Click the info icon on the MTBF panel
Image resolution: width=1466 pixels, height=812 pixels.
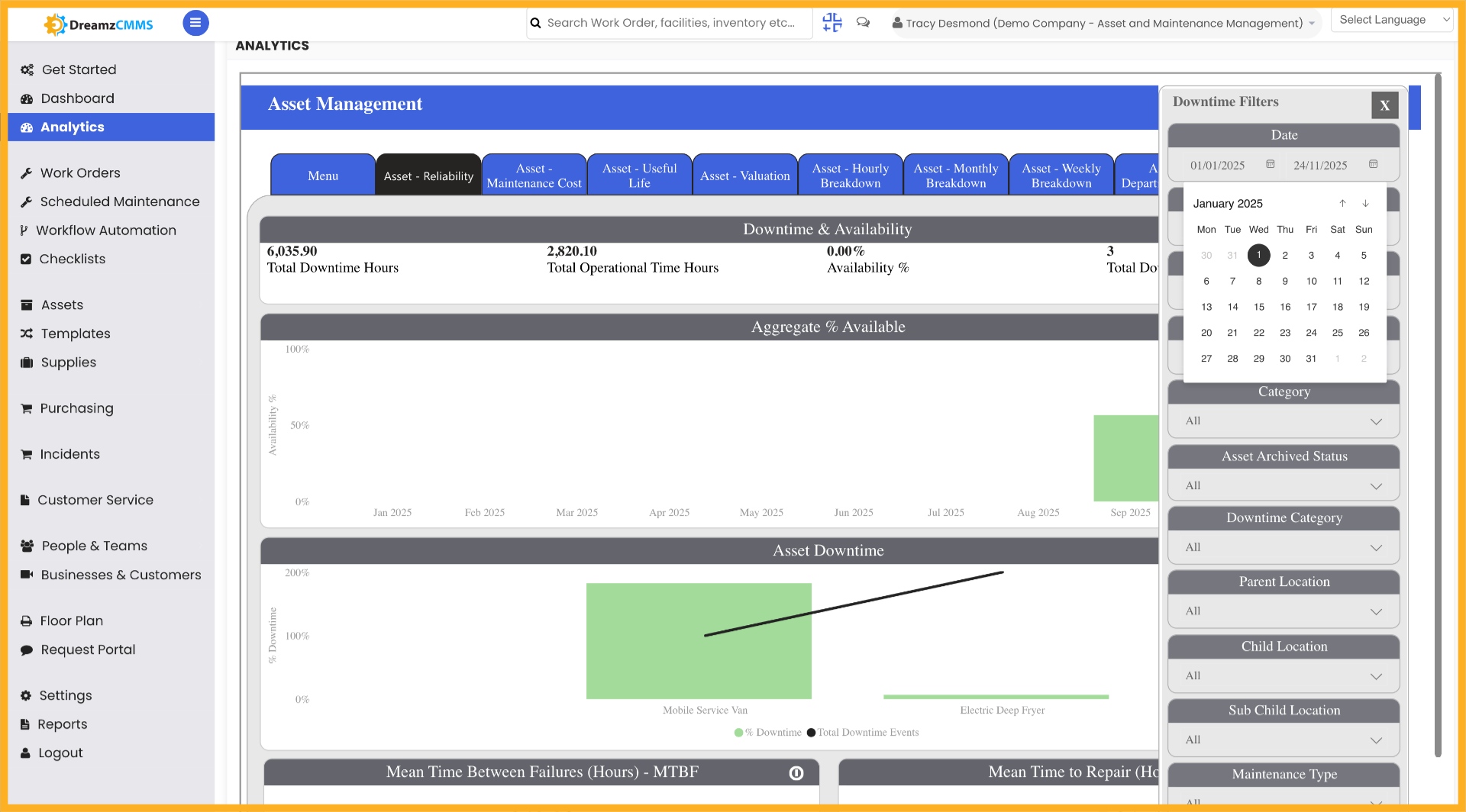(x=796, y=772)
